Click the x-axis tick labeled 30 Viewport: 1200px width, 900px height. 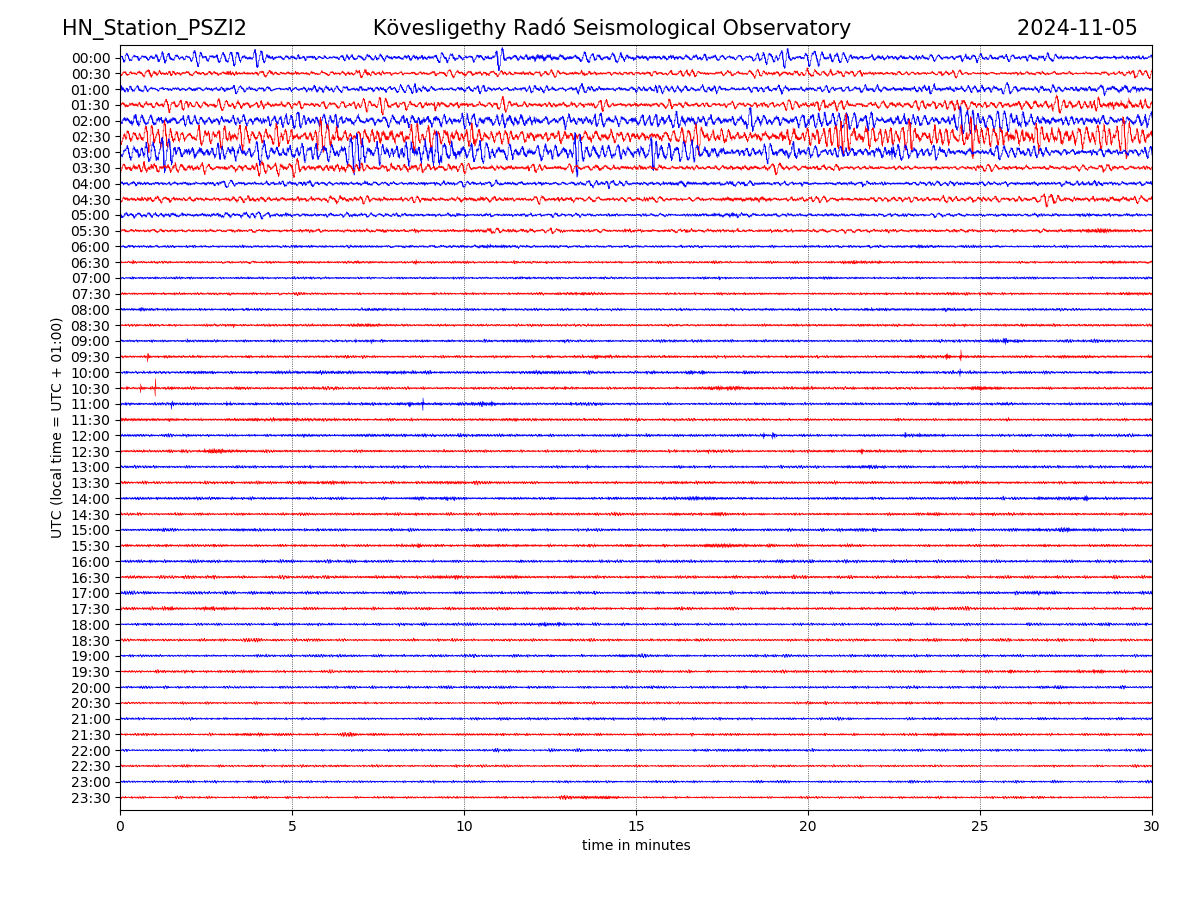coord(1152,827)
